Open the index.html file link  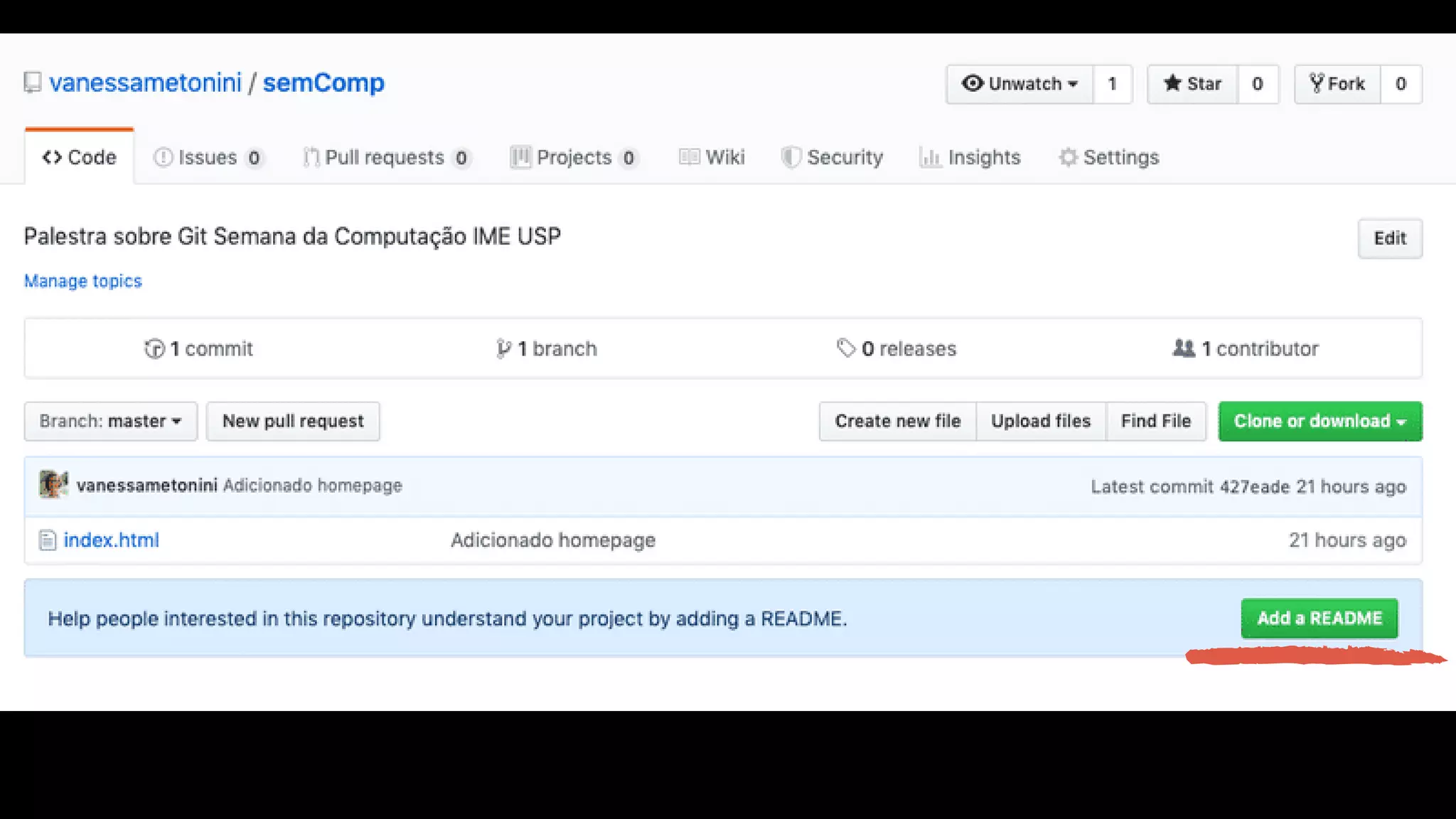[112, 540]
